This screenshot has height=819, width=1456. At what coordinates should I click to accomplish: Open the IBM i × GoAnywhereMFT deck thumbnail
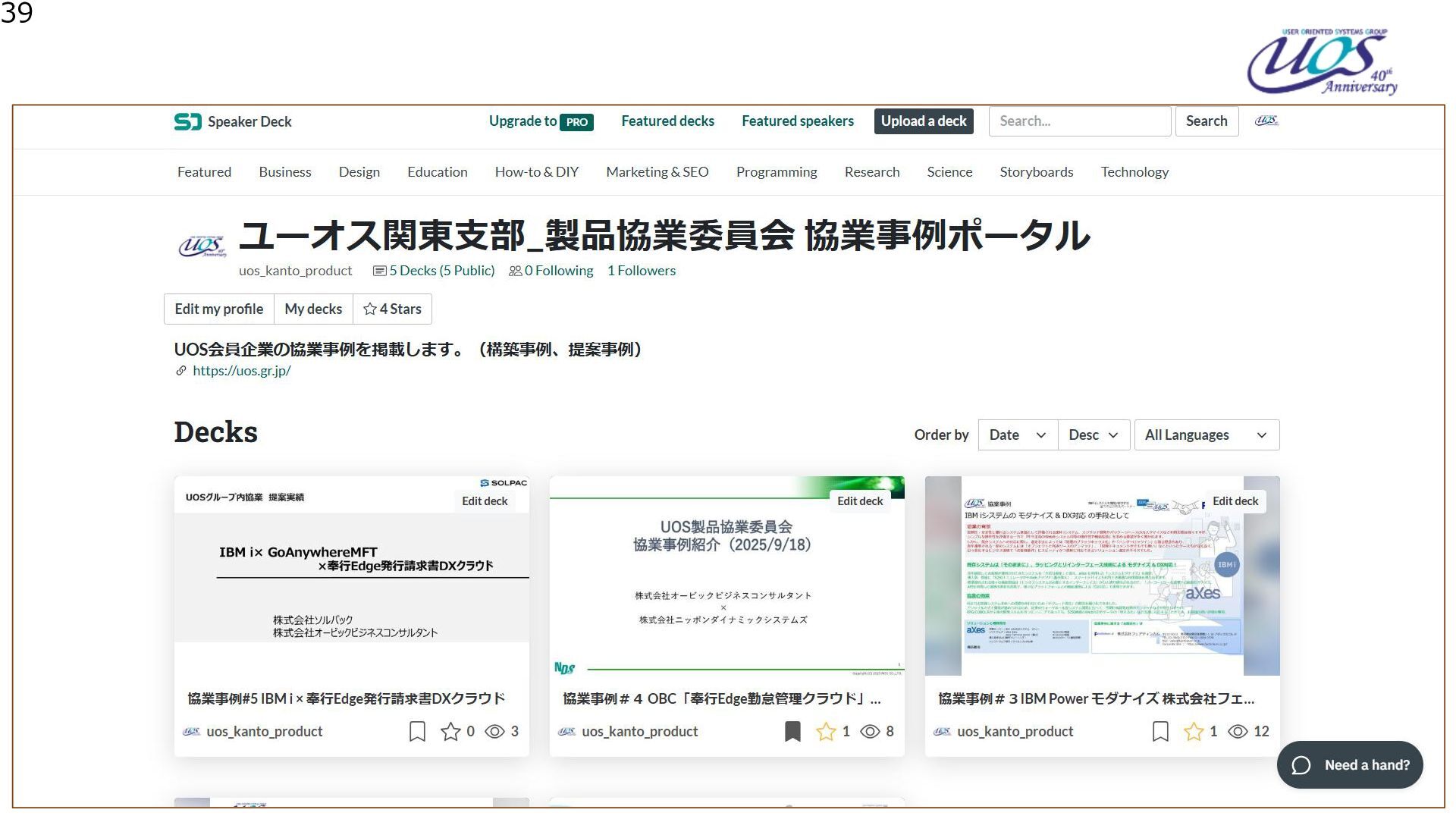[351, 576]
